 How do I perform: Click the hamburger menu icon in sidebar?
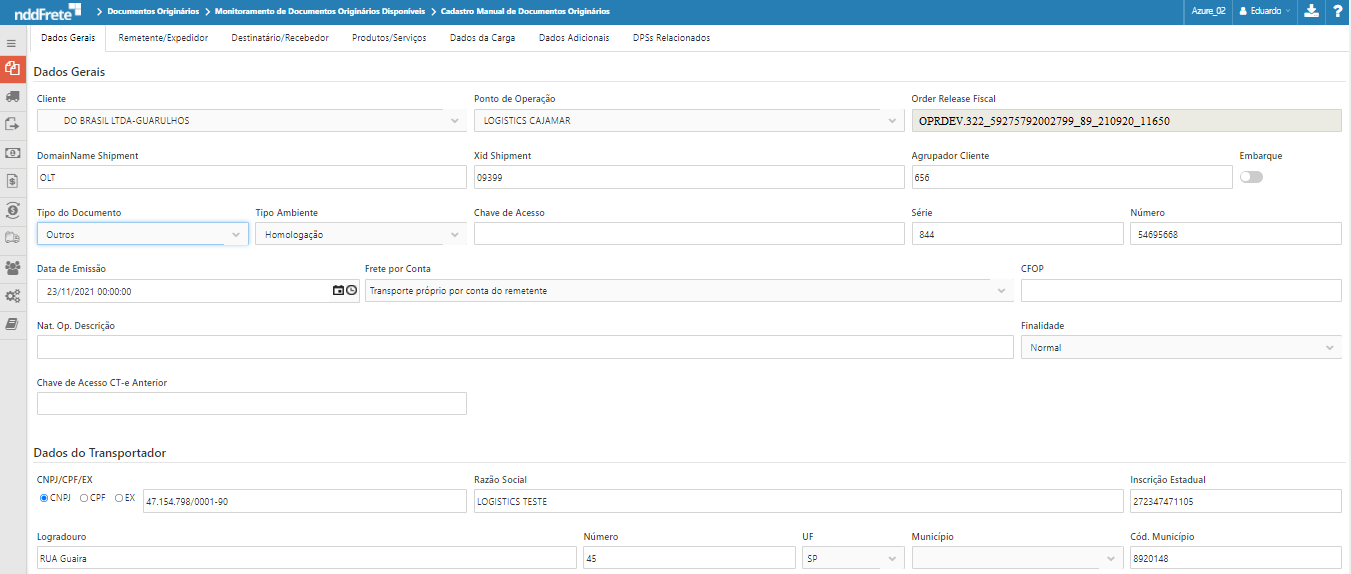coord(11,44)
